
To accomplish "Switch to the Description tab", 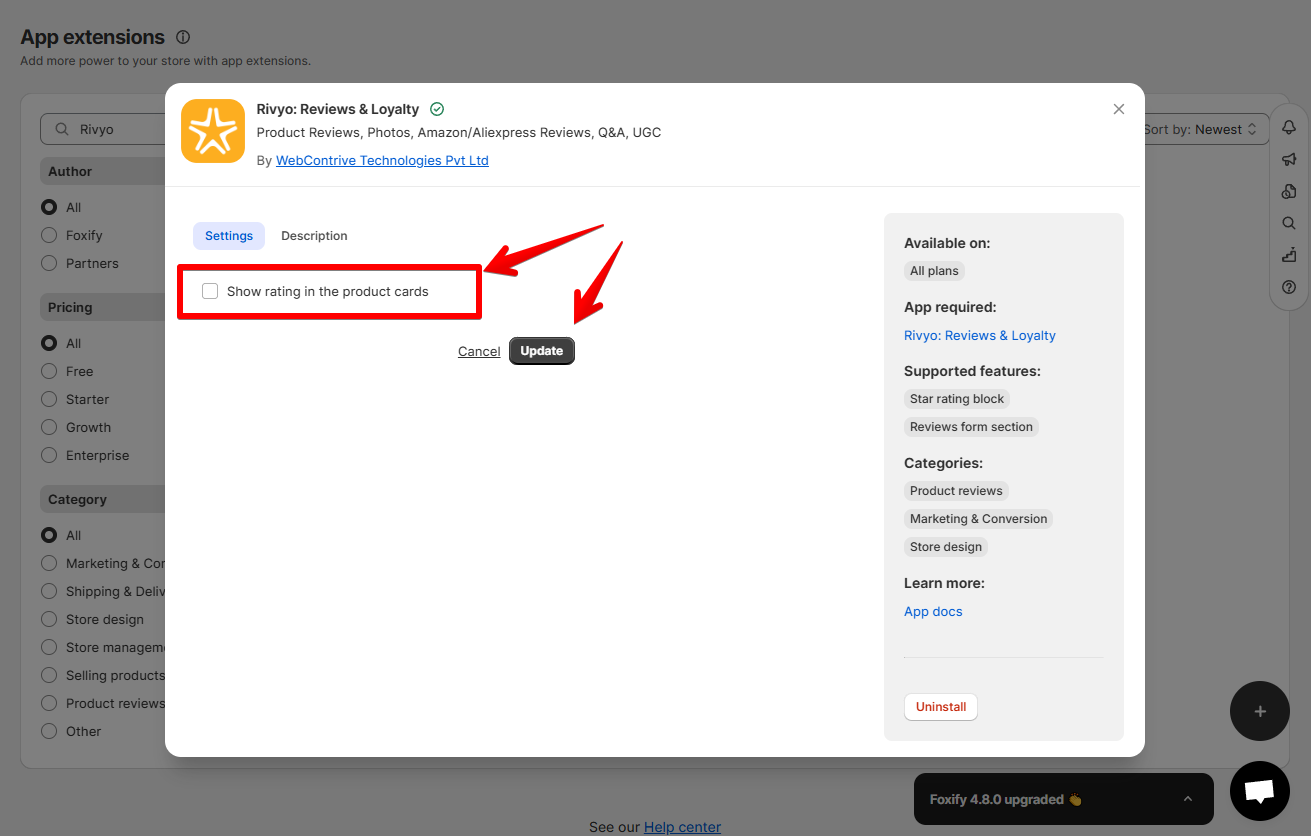I will (314, 236).
